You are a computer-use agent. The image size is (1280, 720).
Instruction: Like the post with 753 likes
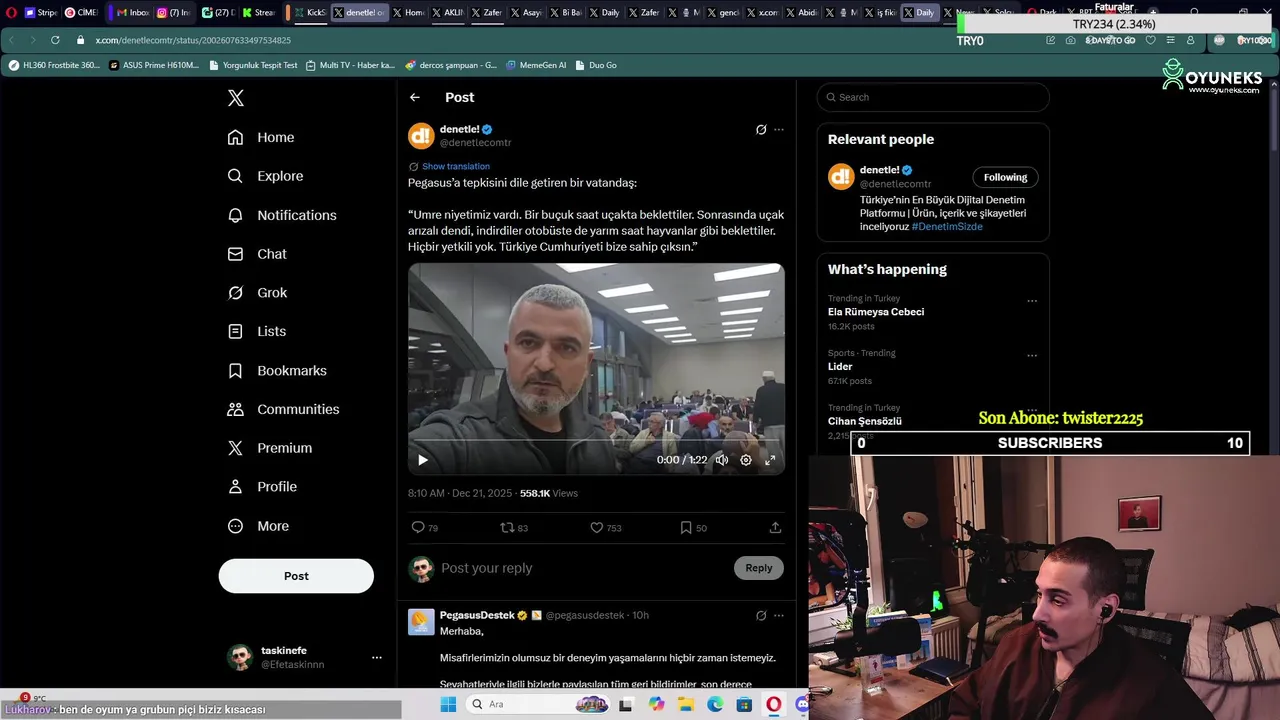(605, 527)
